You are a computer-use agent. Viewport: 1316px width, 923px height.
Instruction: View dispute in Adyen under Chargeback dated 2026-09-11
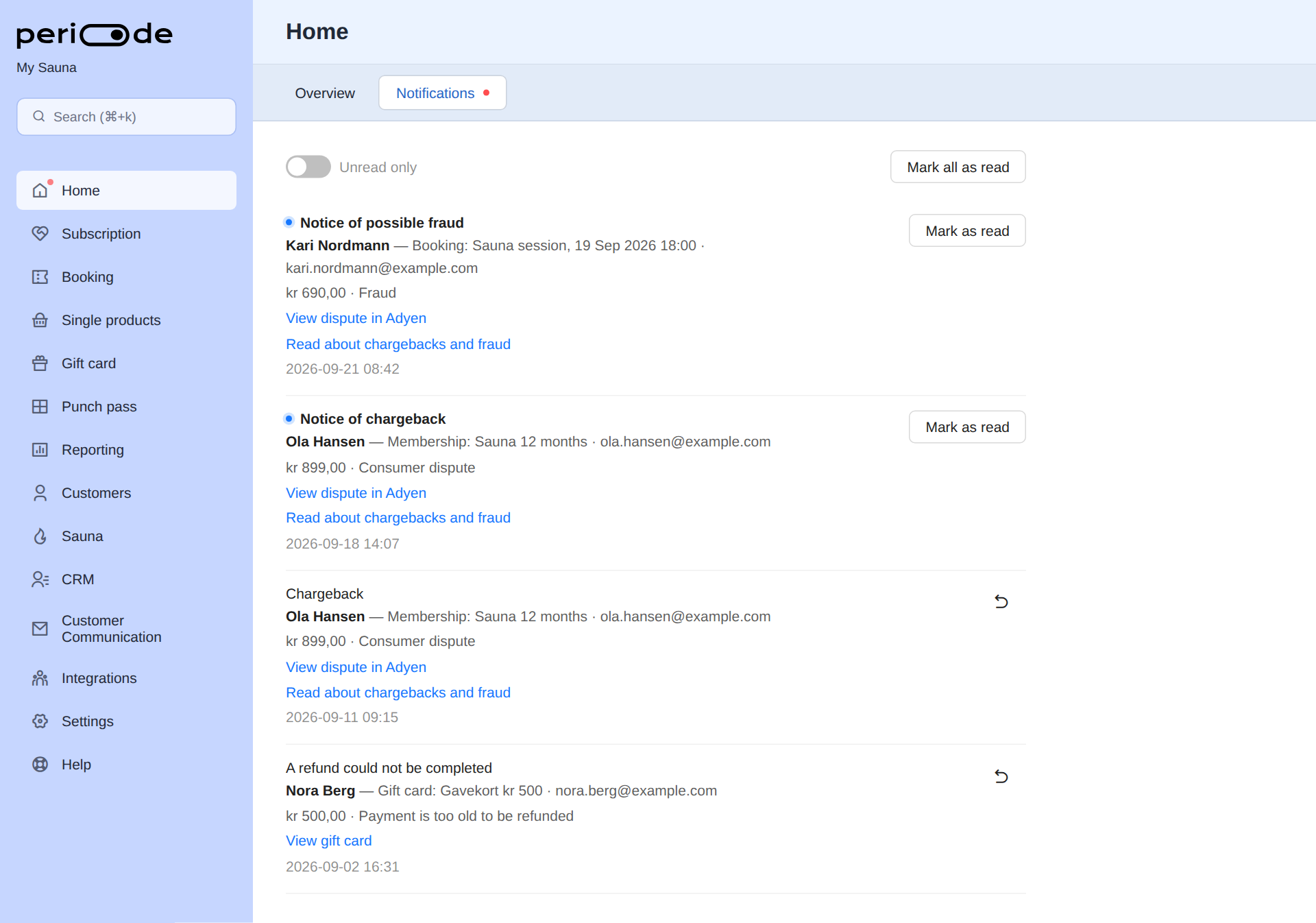coord(356,667)
